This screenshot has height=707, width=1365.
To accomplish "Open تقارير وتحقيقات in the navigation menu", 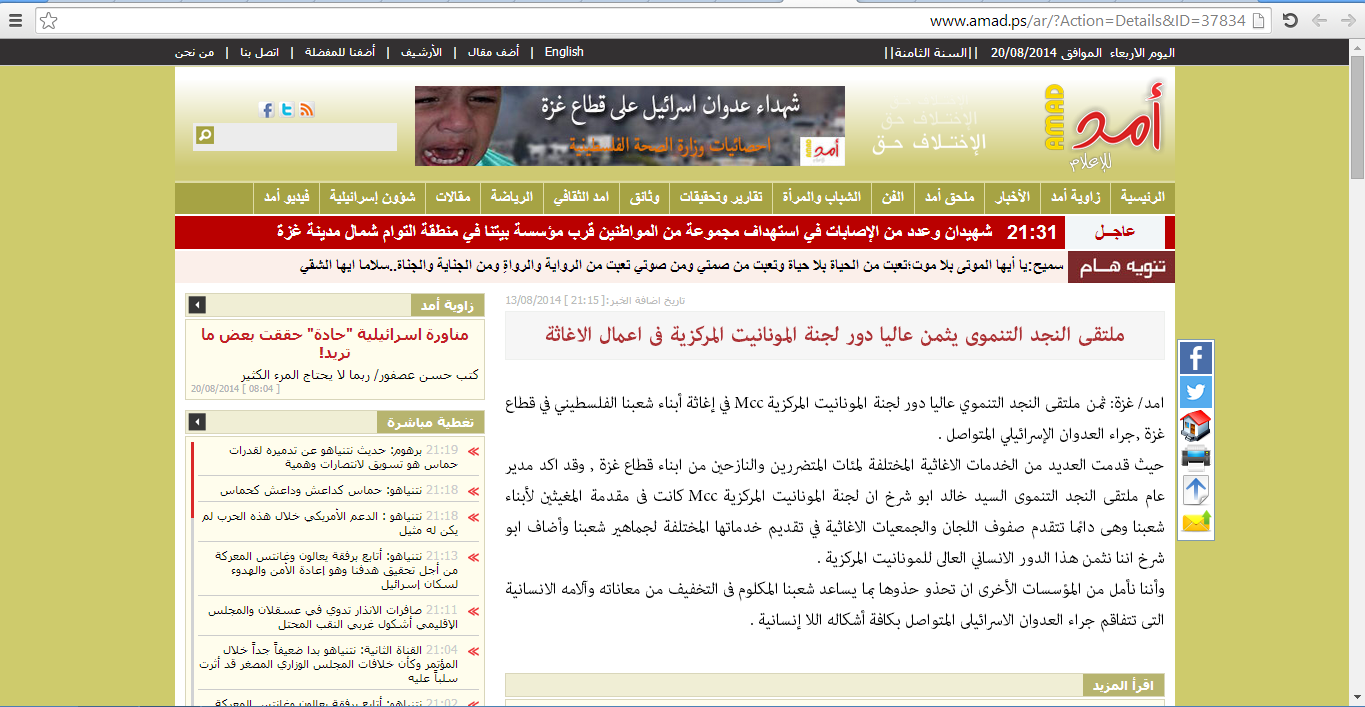I will 722,197.
